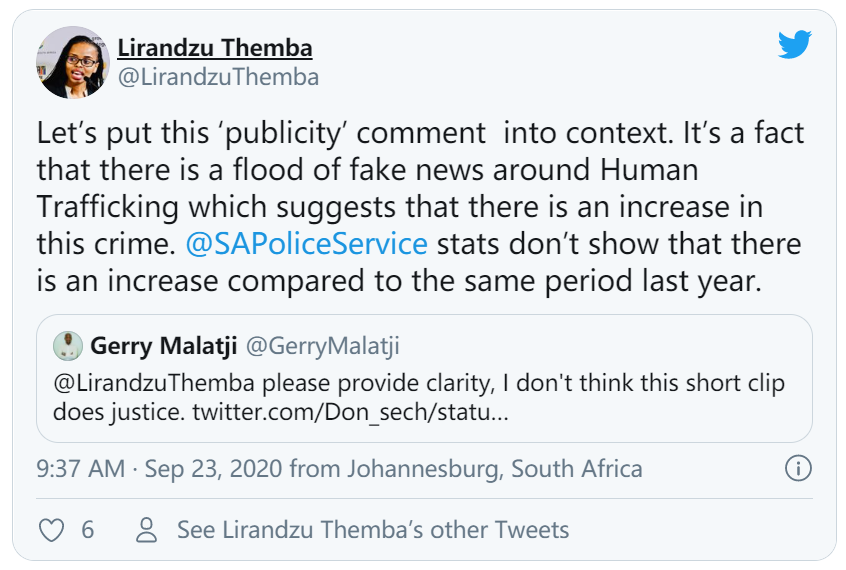
Task: See Lirandzu Themba's other Tweets
Action: (x=372, y=529)
